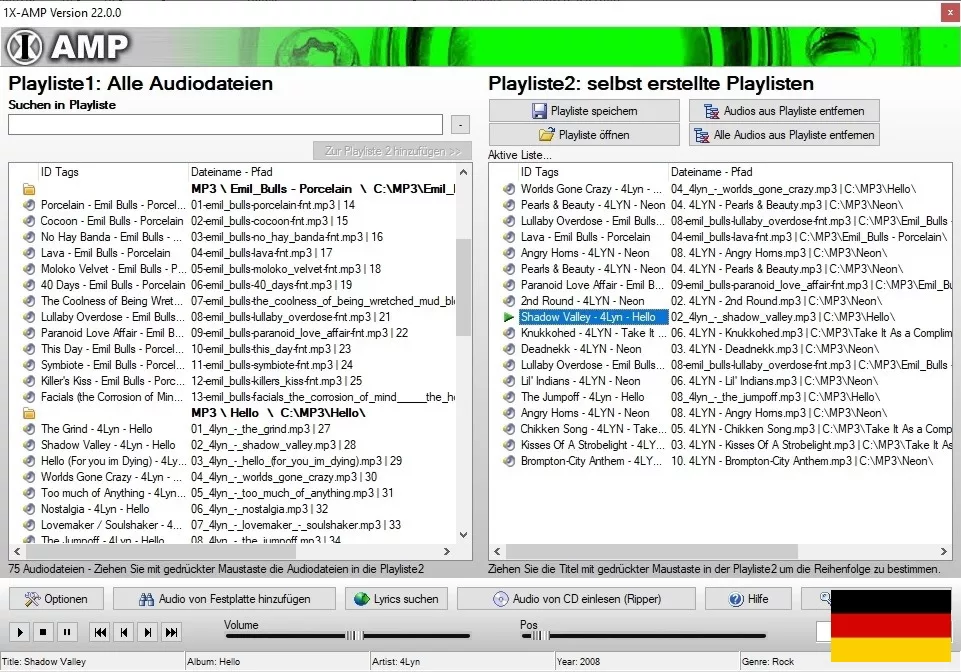Click Dateiname - Pfad column header in Playliste2

[809, 172]
